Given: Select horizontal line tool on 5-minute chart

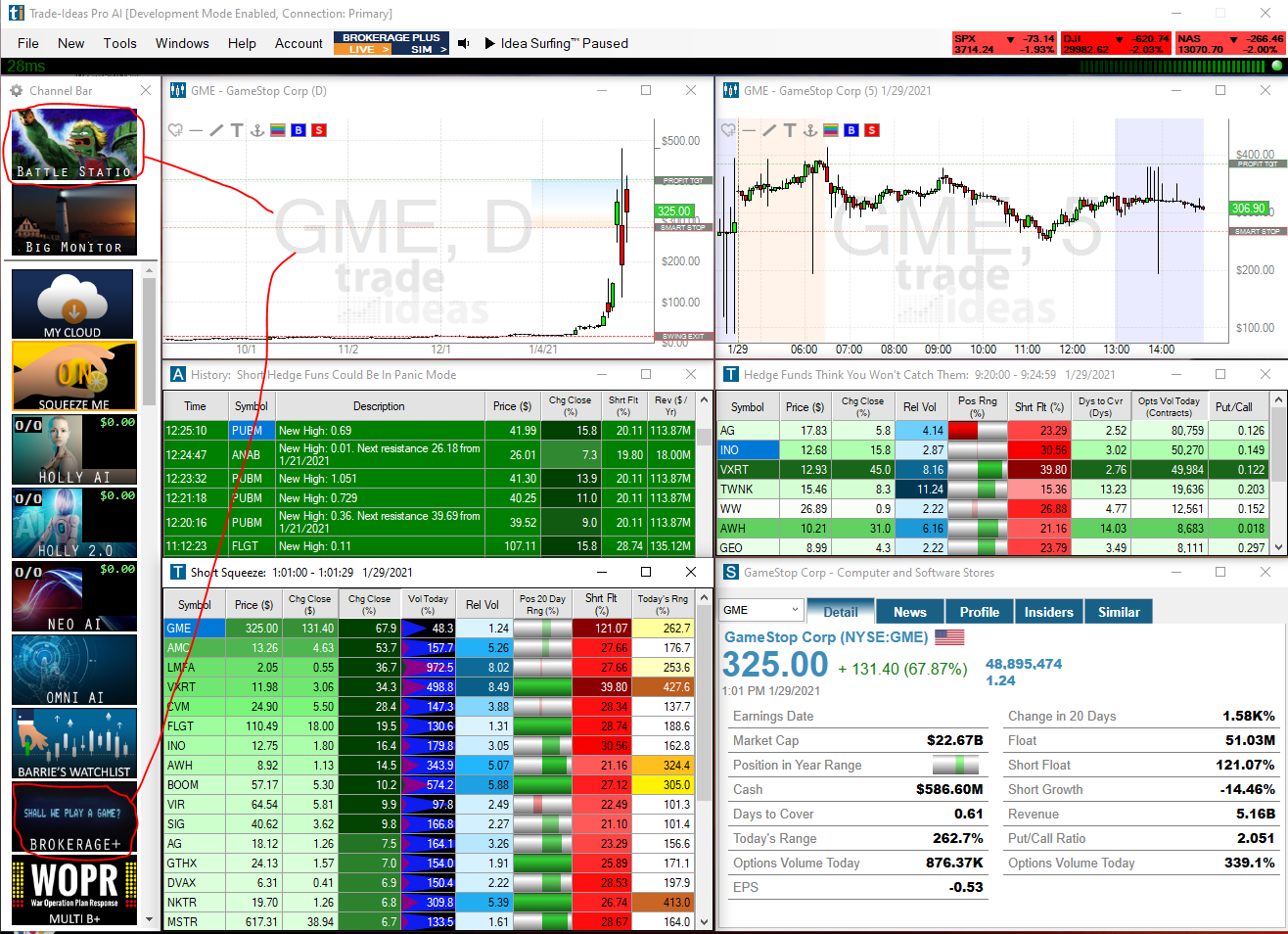Looking at the screenshot, I should [749, 130].
